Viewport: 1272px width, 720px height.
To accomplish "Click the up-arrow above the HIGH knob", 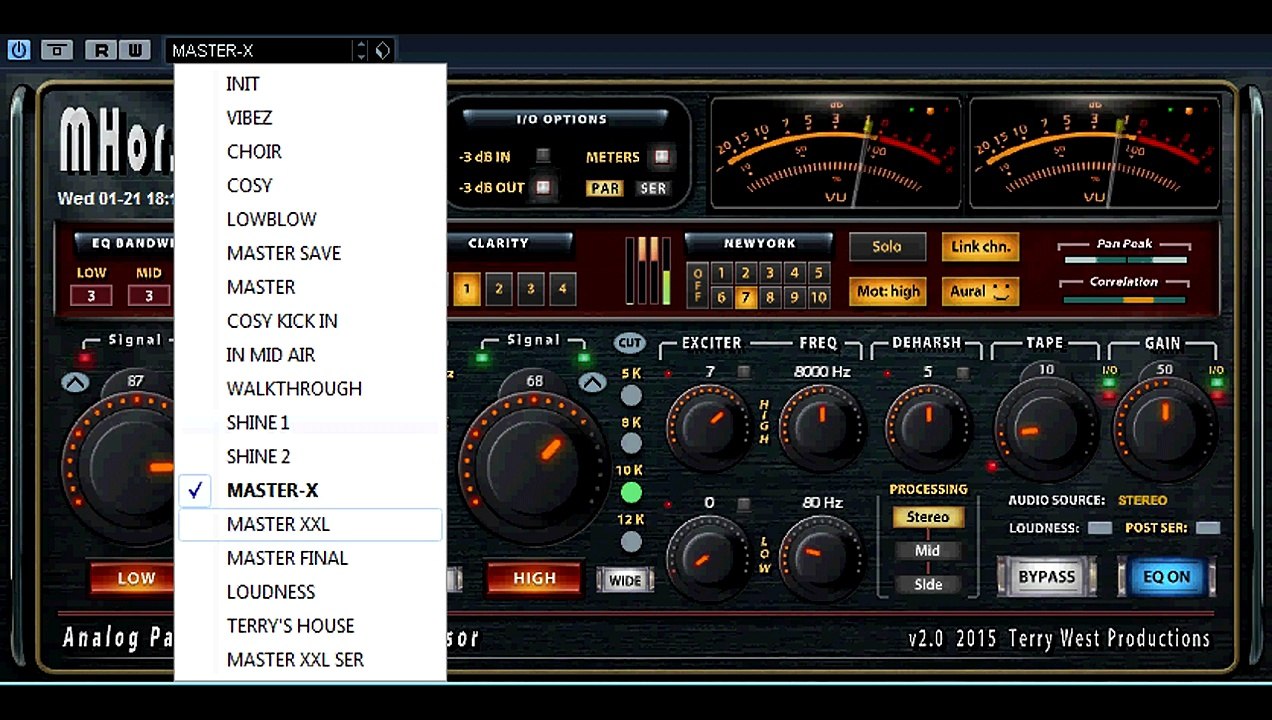I will (x=592, y=383).
